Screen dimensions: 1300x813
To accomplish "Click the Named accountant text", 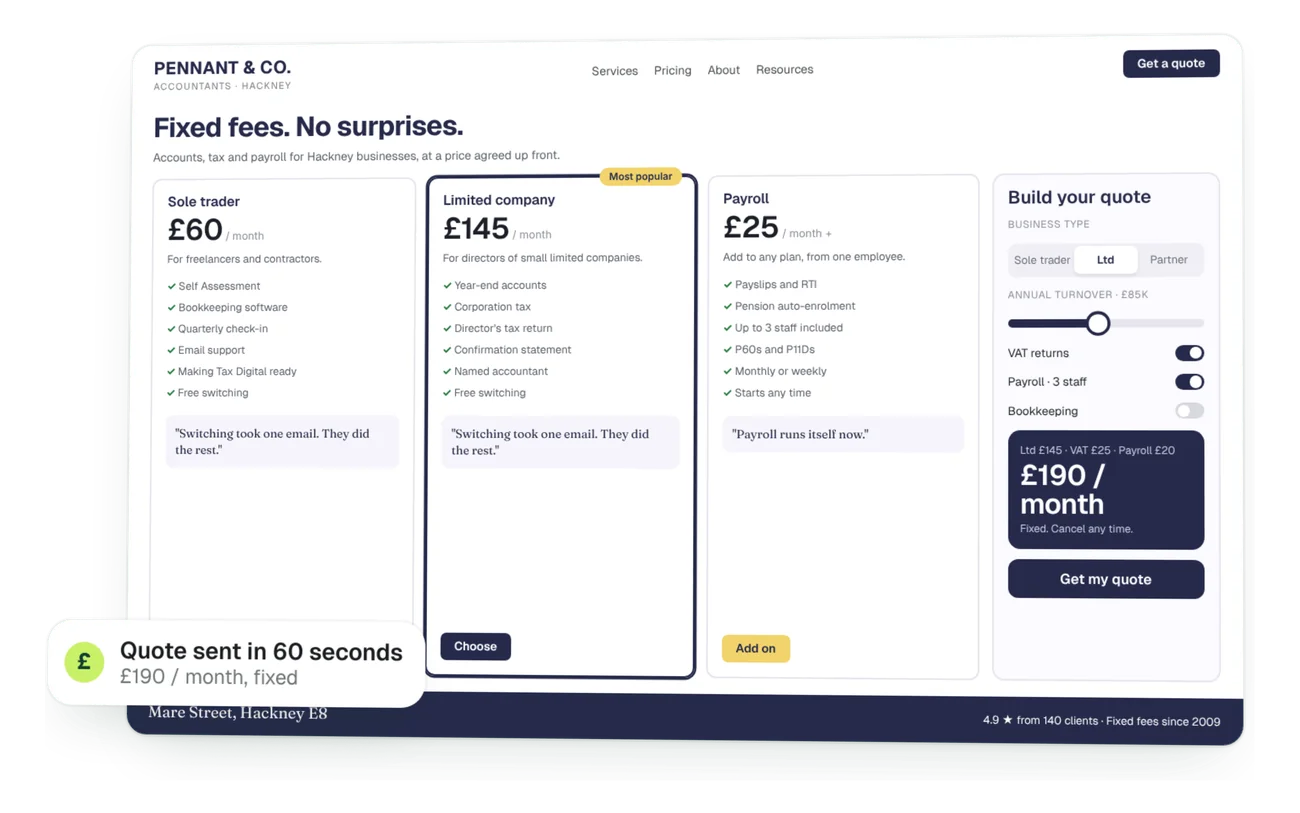I will tap(501, 371).
